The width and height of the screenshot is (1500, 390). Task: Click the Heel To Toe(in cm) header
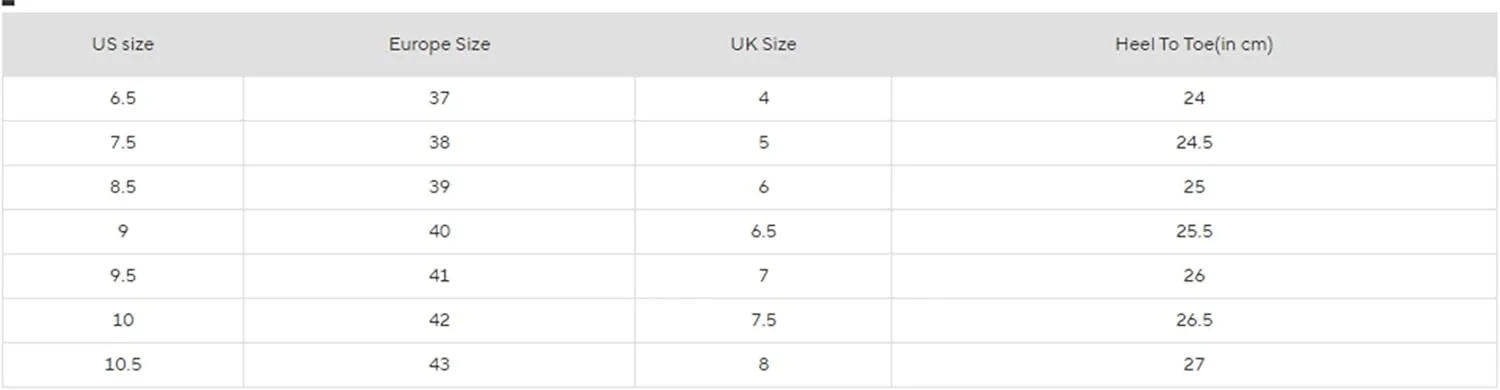tap(1194, 45)
